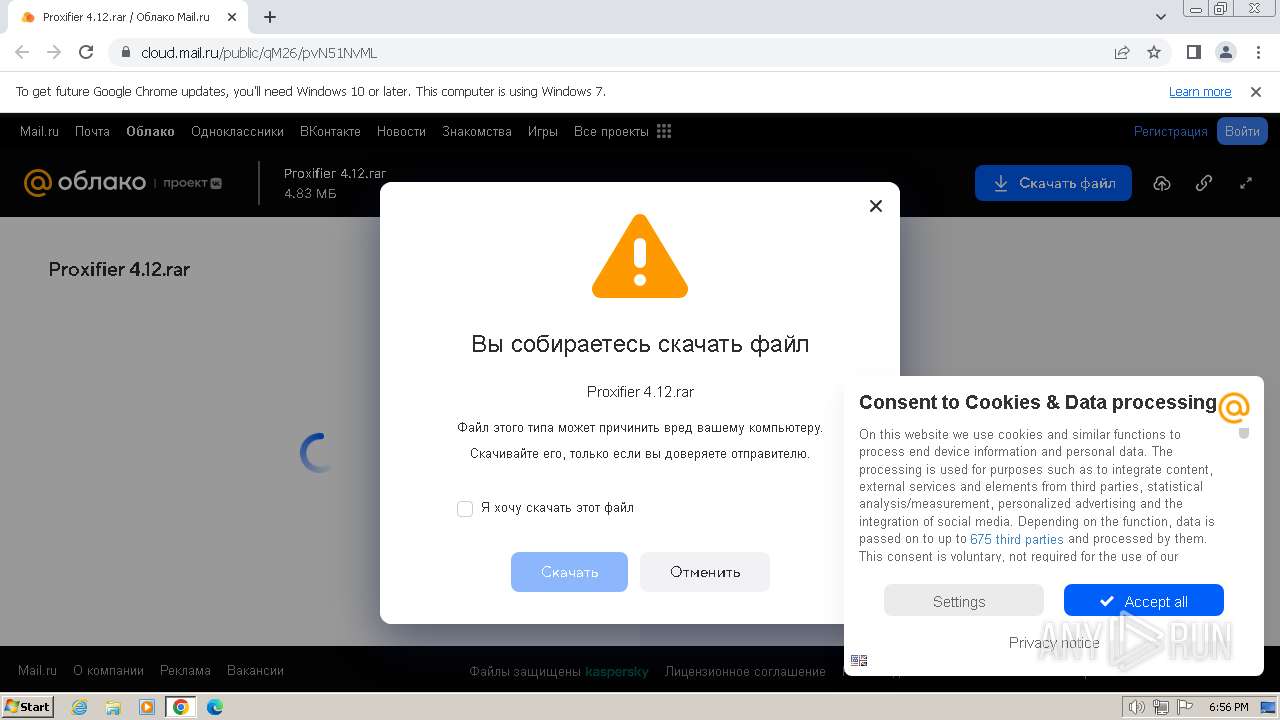This screenshot has height=720, width=1280.
Task: Click the Mail.ru footer link
Action: point(37,671)
